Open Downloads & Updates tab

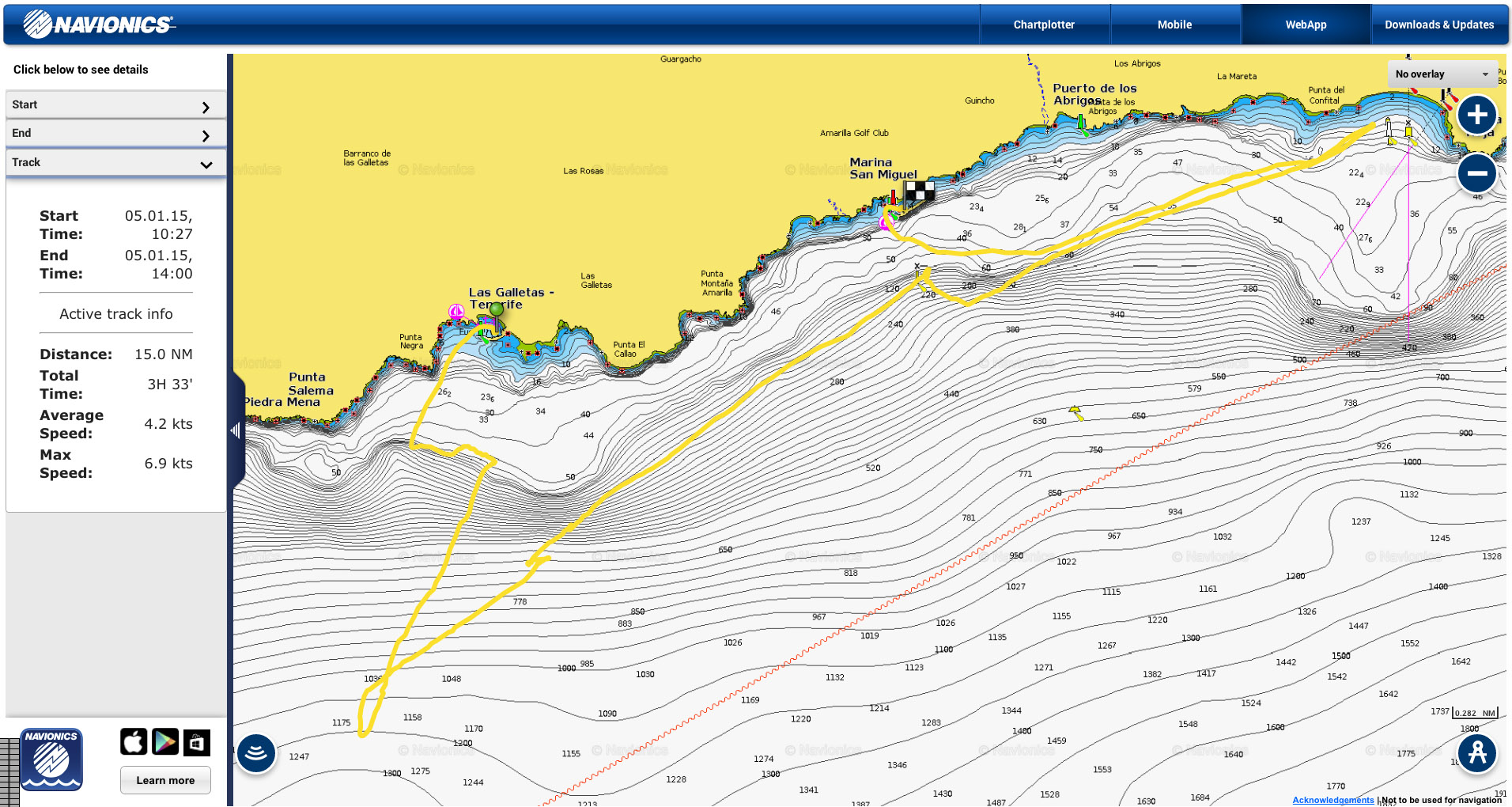(x=1438, y=25)
